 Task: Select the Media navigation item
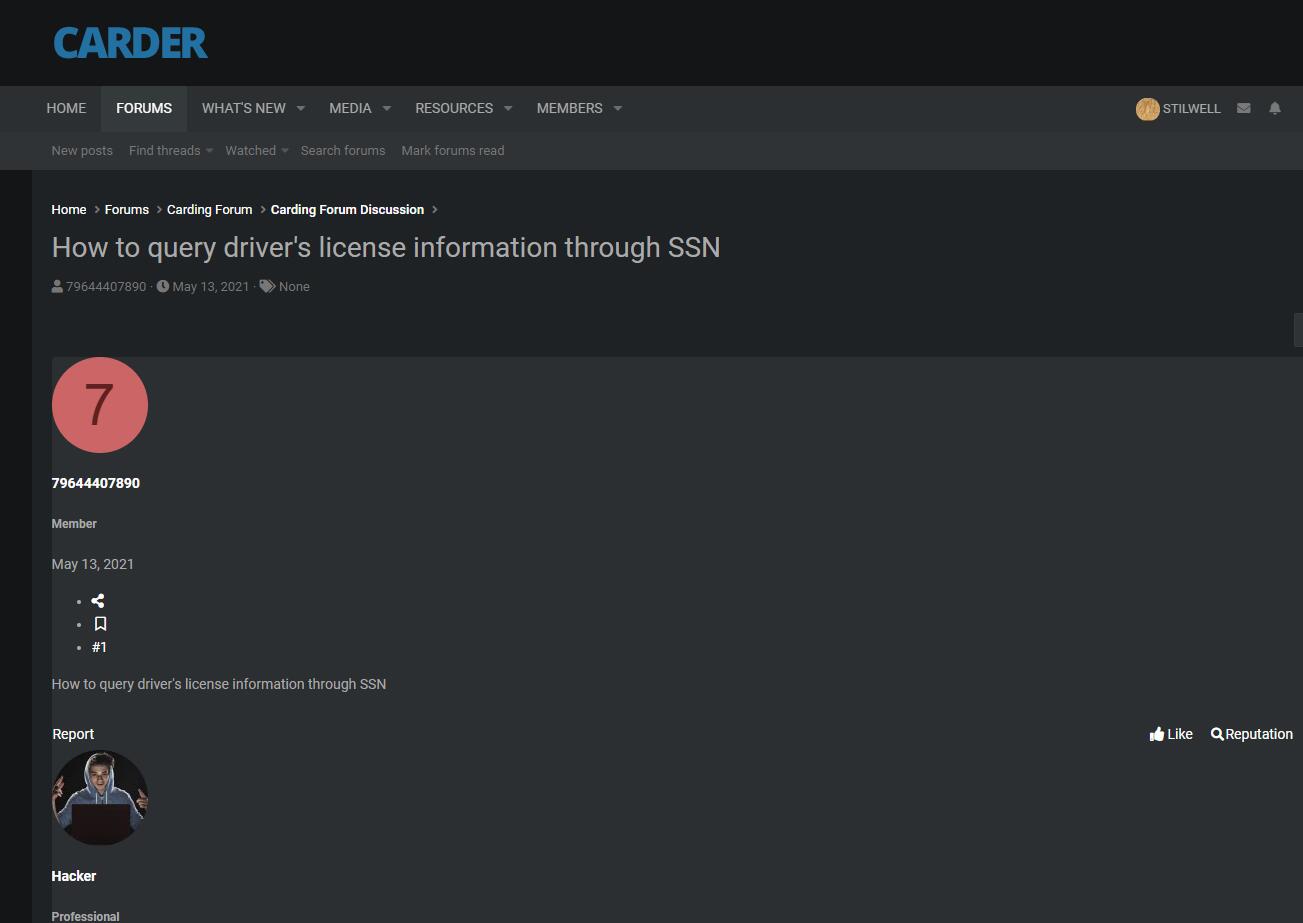point(350,108)
